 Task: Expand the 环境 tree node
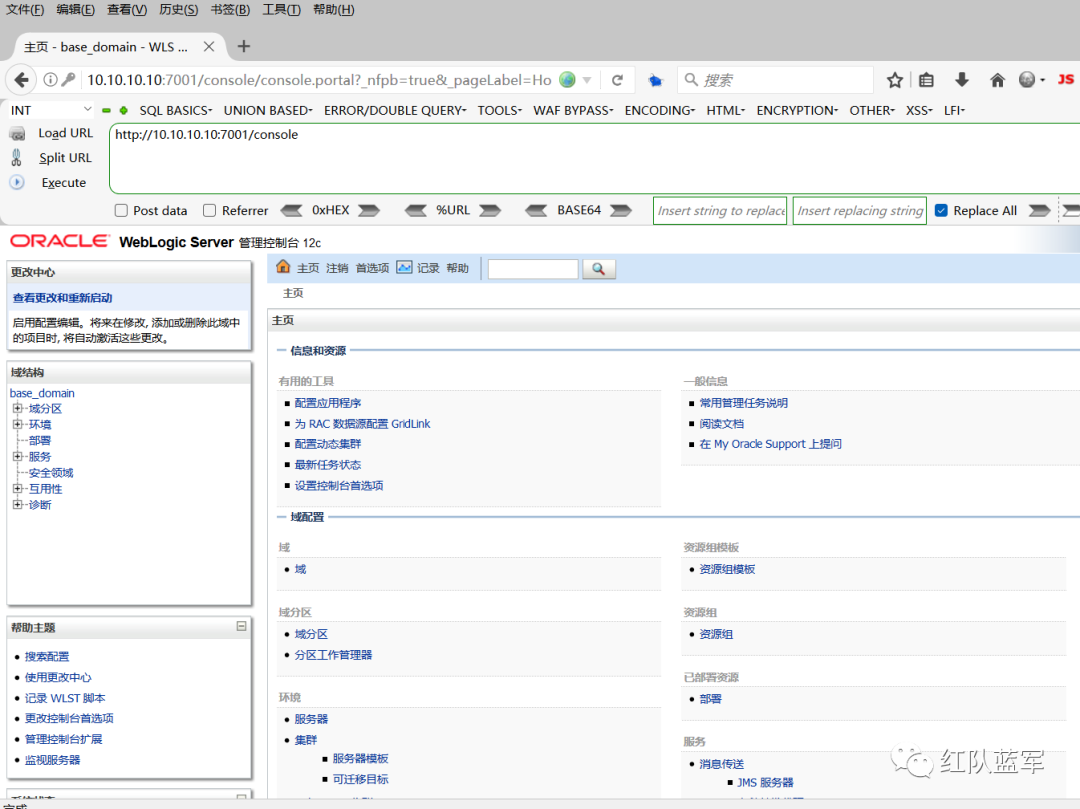click(x=17, y=424)
